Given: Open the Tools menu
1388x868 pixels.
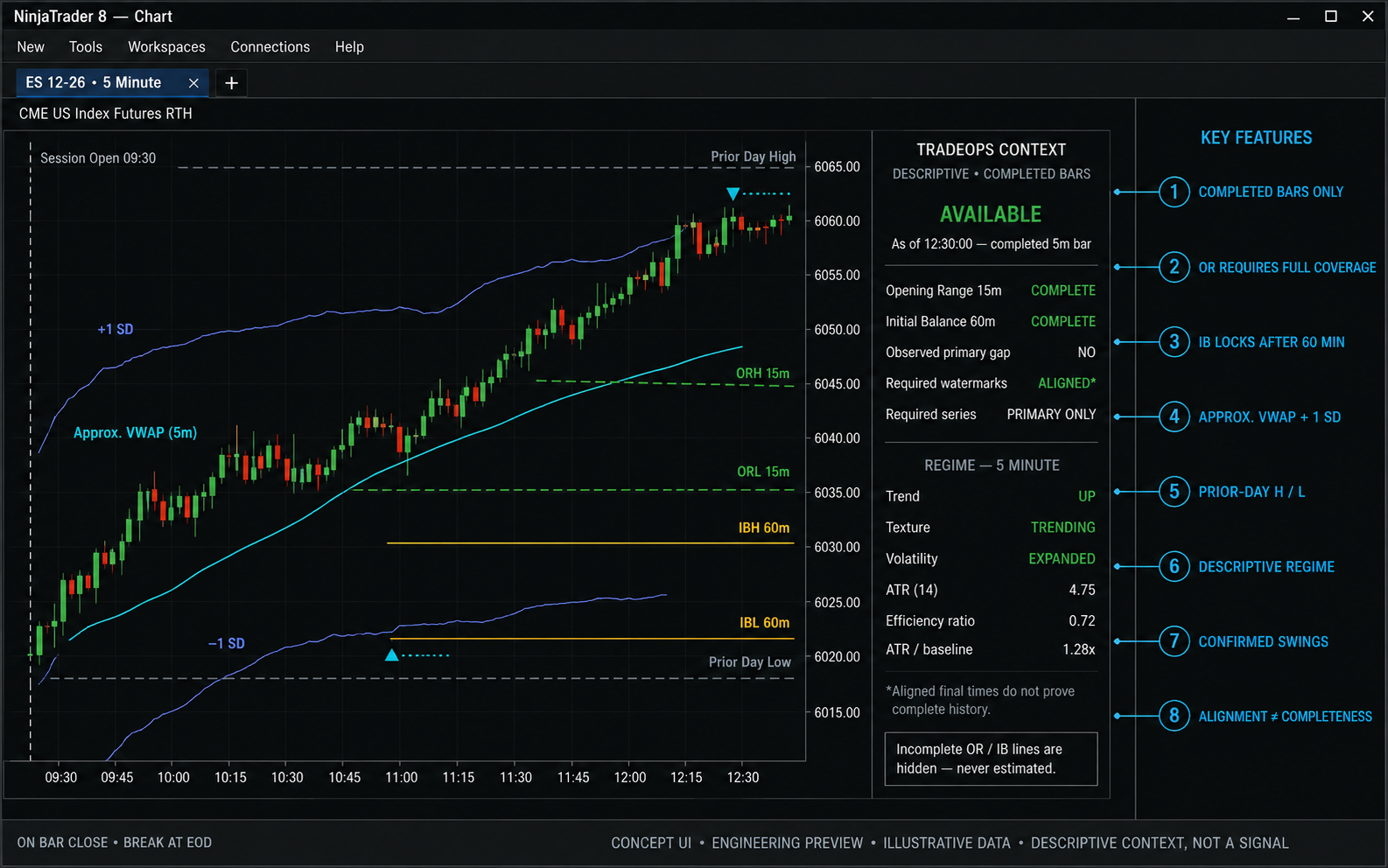Looking at the screenshot, I should [x=86, y=47].
